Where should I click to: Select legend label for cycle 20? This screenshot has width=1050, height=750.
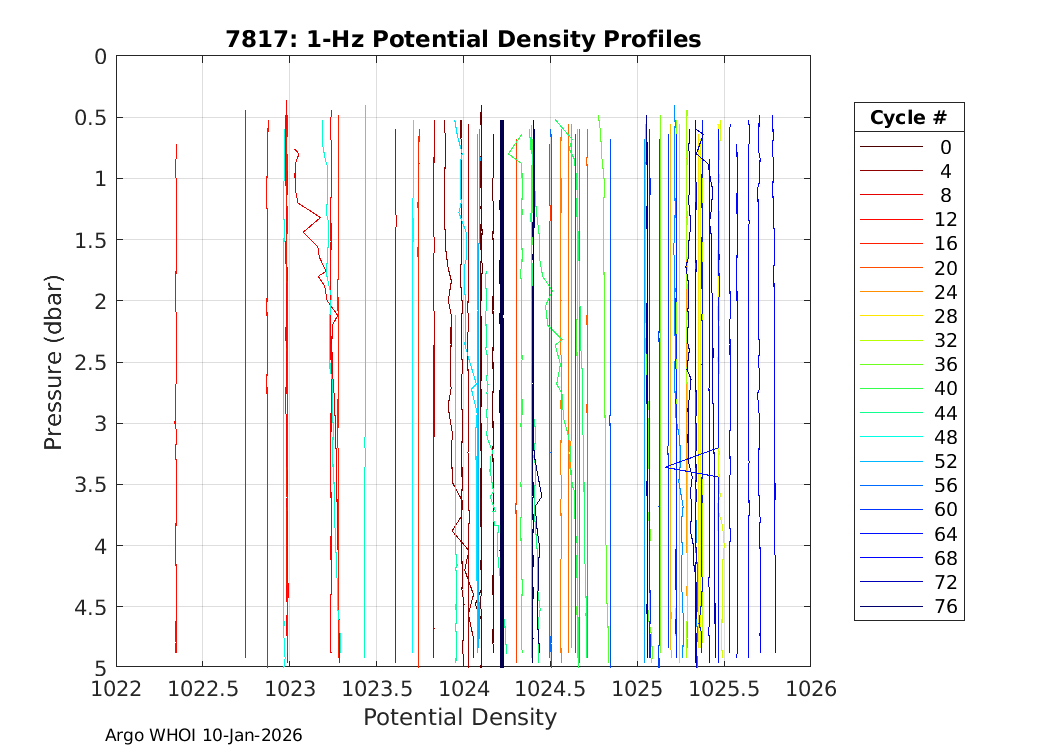944,268
